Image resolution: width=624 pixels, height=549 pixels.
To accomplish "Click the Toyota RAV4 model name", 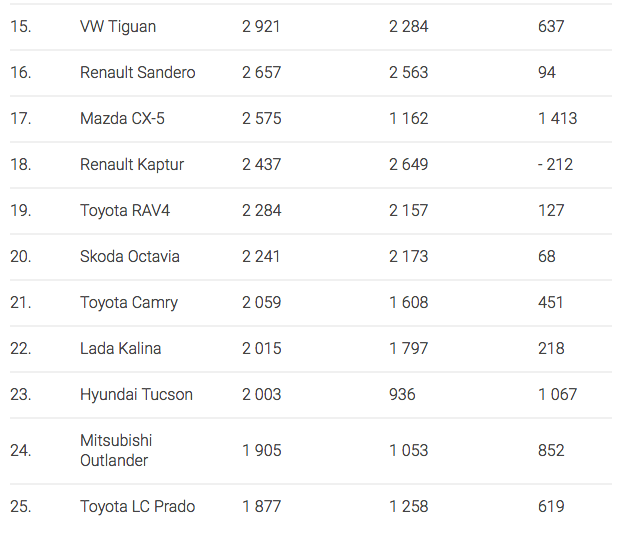I will tap(125, 211).
